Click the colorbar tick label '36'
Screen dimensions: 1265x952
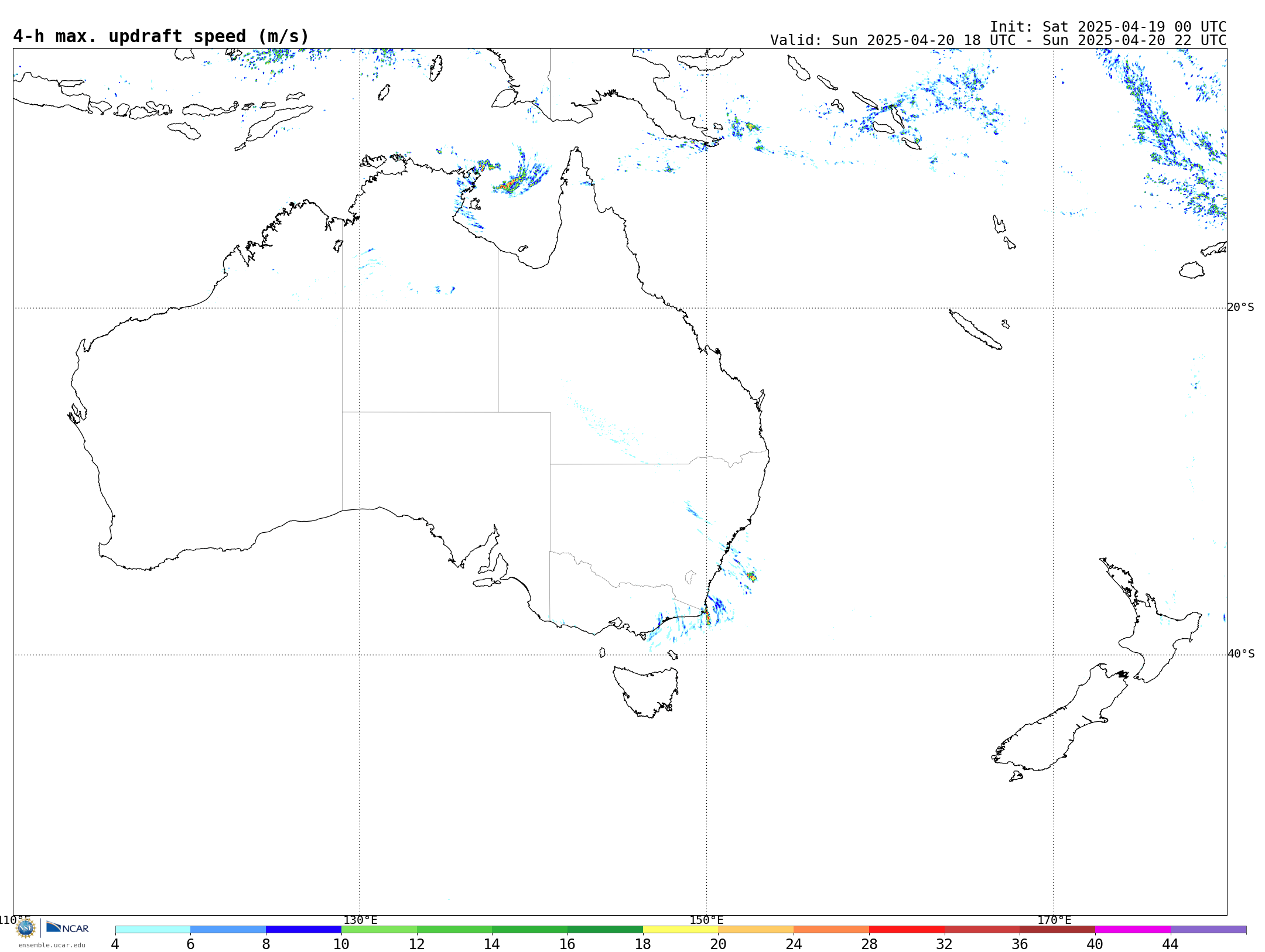pyautogui.click(x=1020, y=944)
